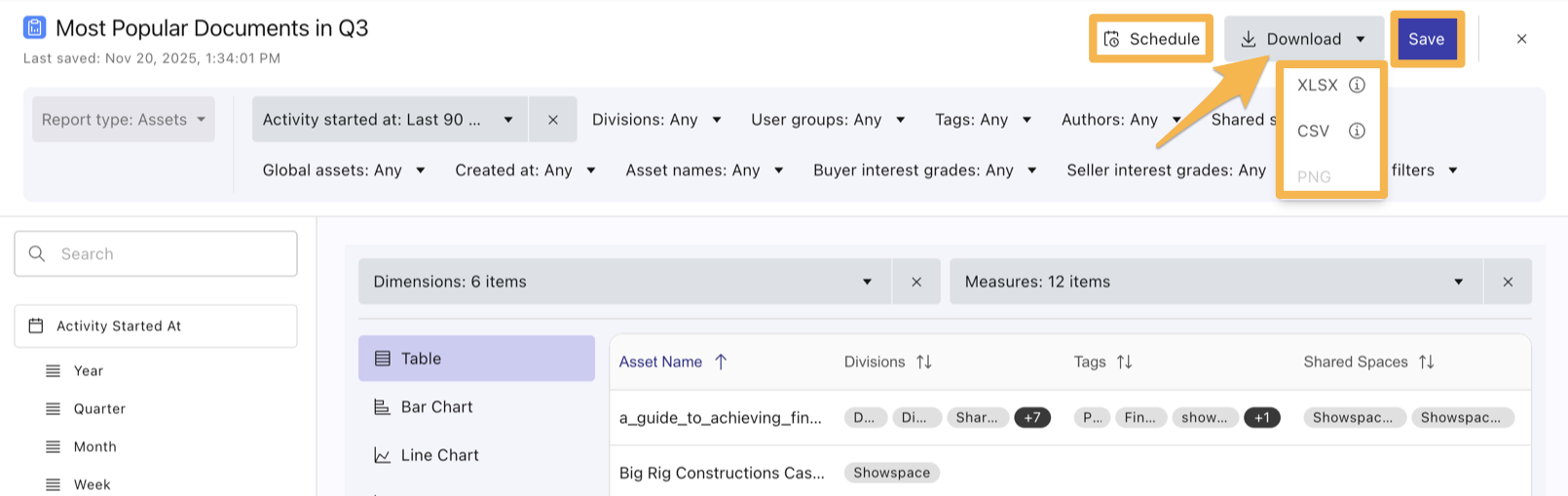This screenshot has width=1568, height=496.
Task: Clear the Measures selection with X
Action: [1508, 282]
